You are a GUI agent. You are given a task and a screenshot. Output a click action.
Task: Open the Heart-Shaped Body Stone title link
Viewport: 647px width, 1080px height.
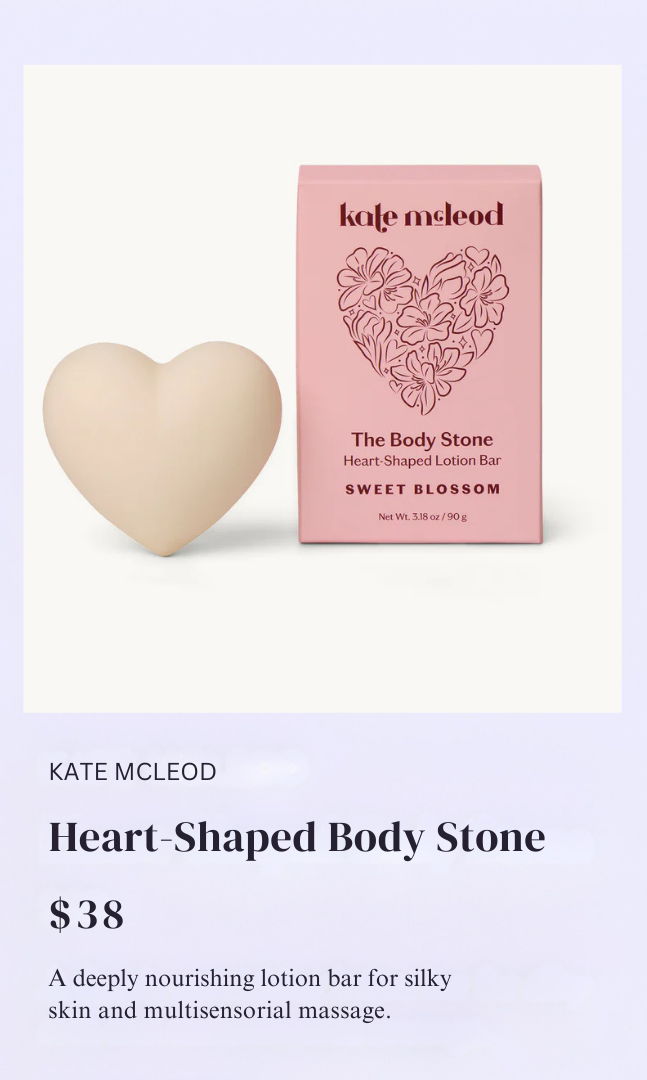[x=297, y=838]
